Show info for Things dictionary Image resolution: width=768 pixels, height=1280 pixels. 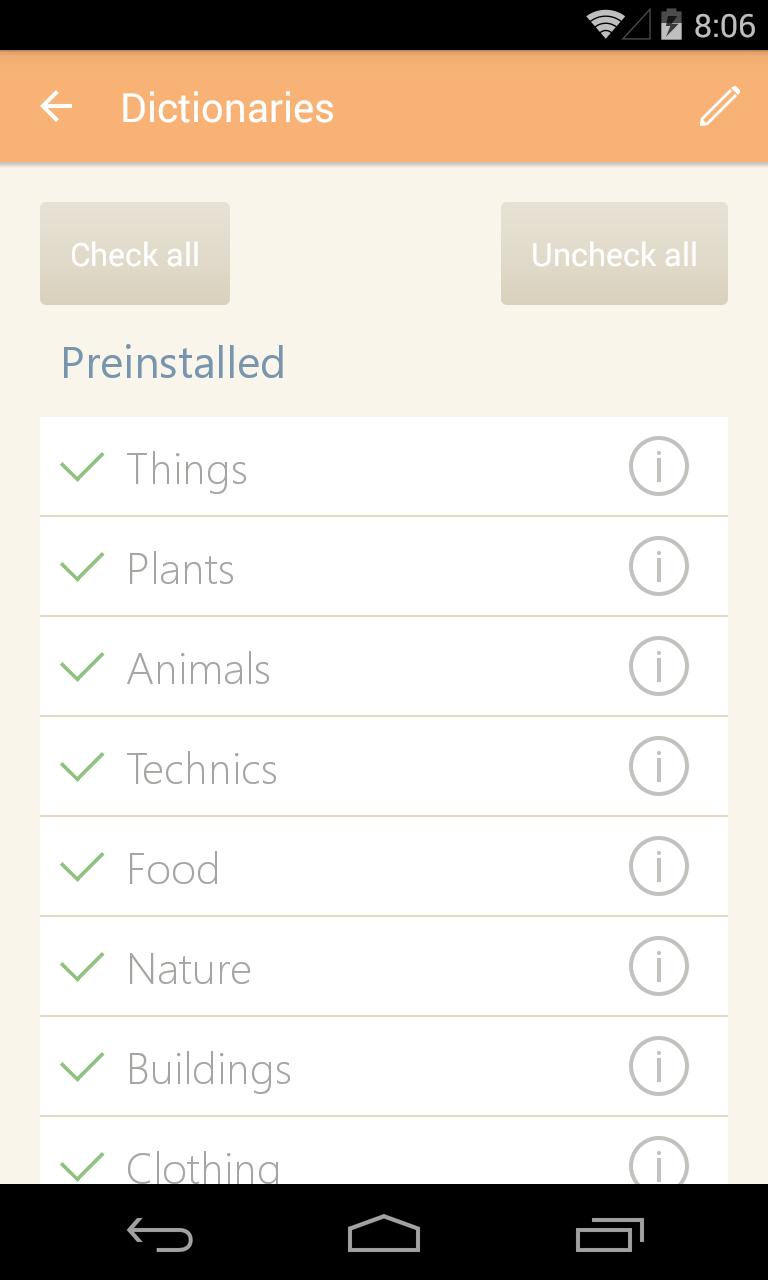point(658,466)
